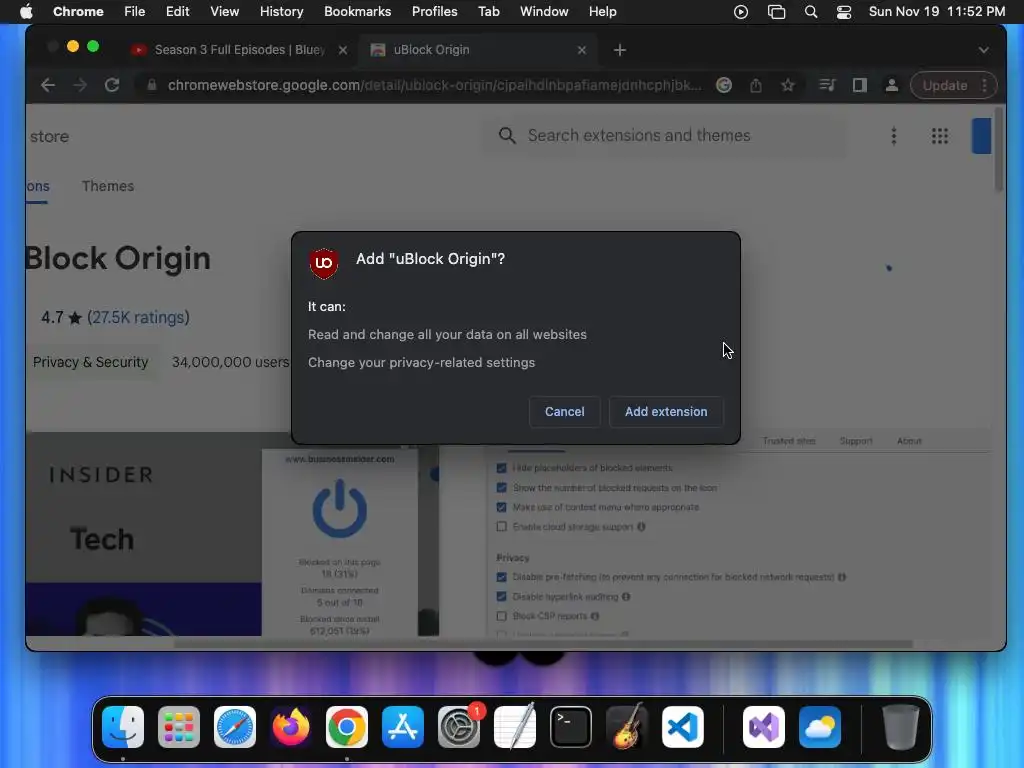This screenshot has width=1024, height=768.
Task: Cancel the Add uBlock Origin dialog
Action: coord(564,412)
